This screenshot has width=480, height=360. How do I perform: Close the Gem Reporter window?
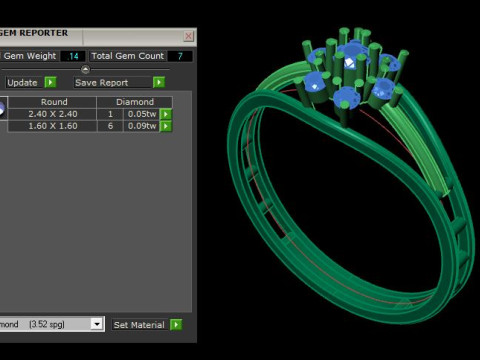coord(188,36)
